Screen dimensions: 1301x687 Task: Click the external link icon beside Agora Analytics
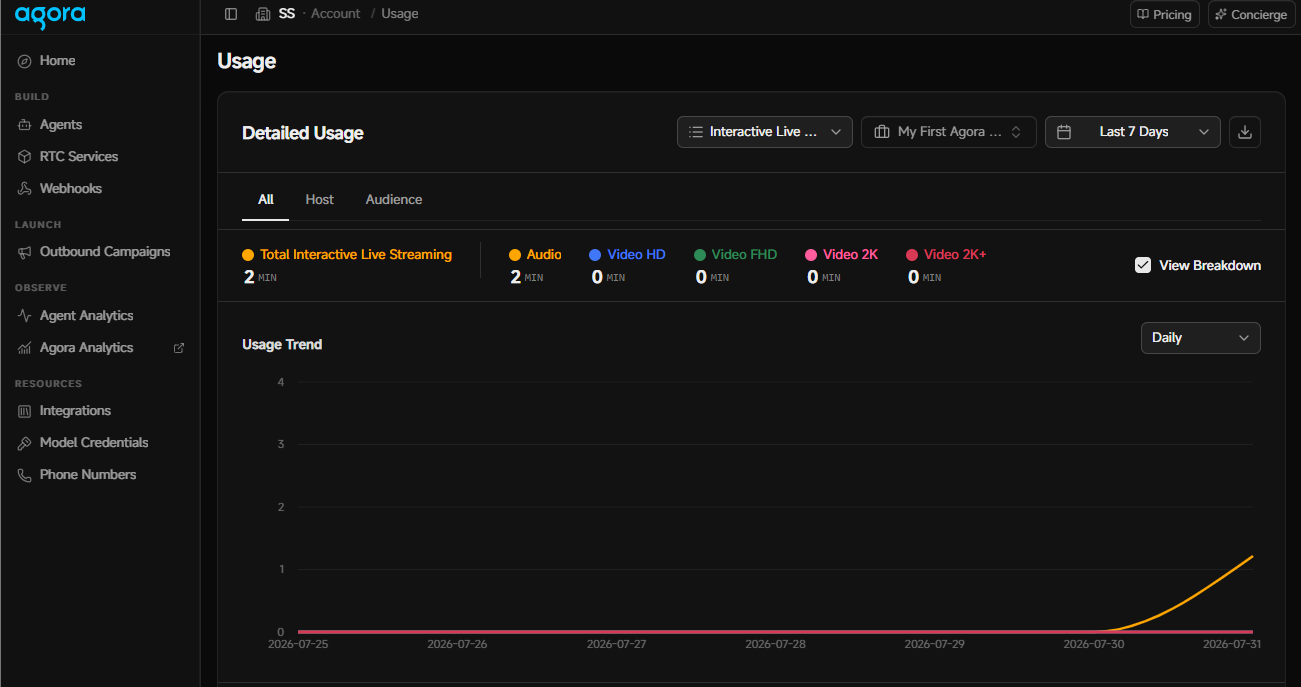[179, 348]
